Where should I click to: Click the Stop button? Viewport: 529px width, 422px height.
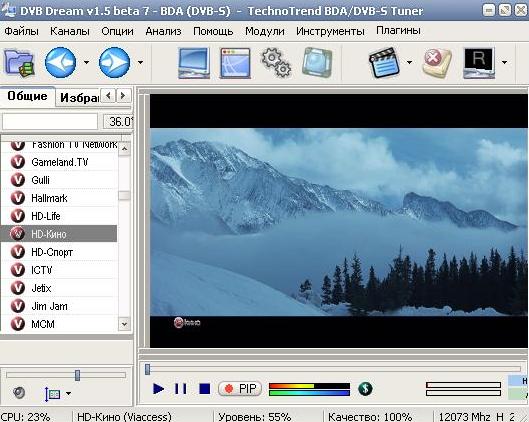click(x=204, y=389)
